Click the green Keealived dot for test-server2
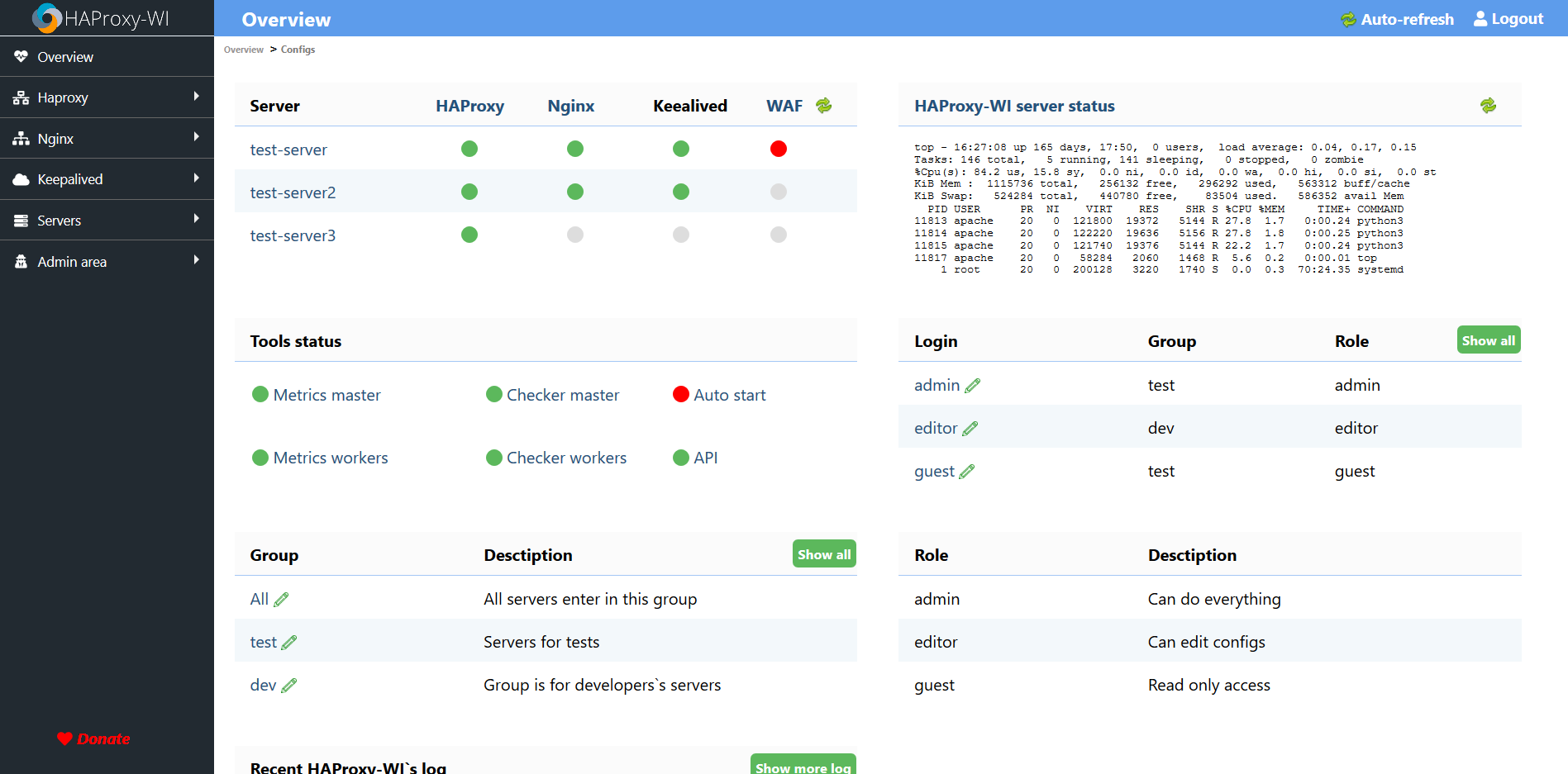 tap(680, 191)
